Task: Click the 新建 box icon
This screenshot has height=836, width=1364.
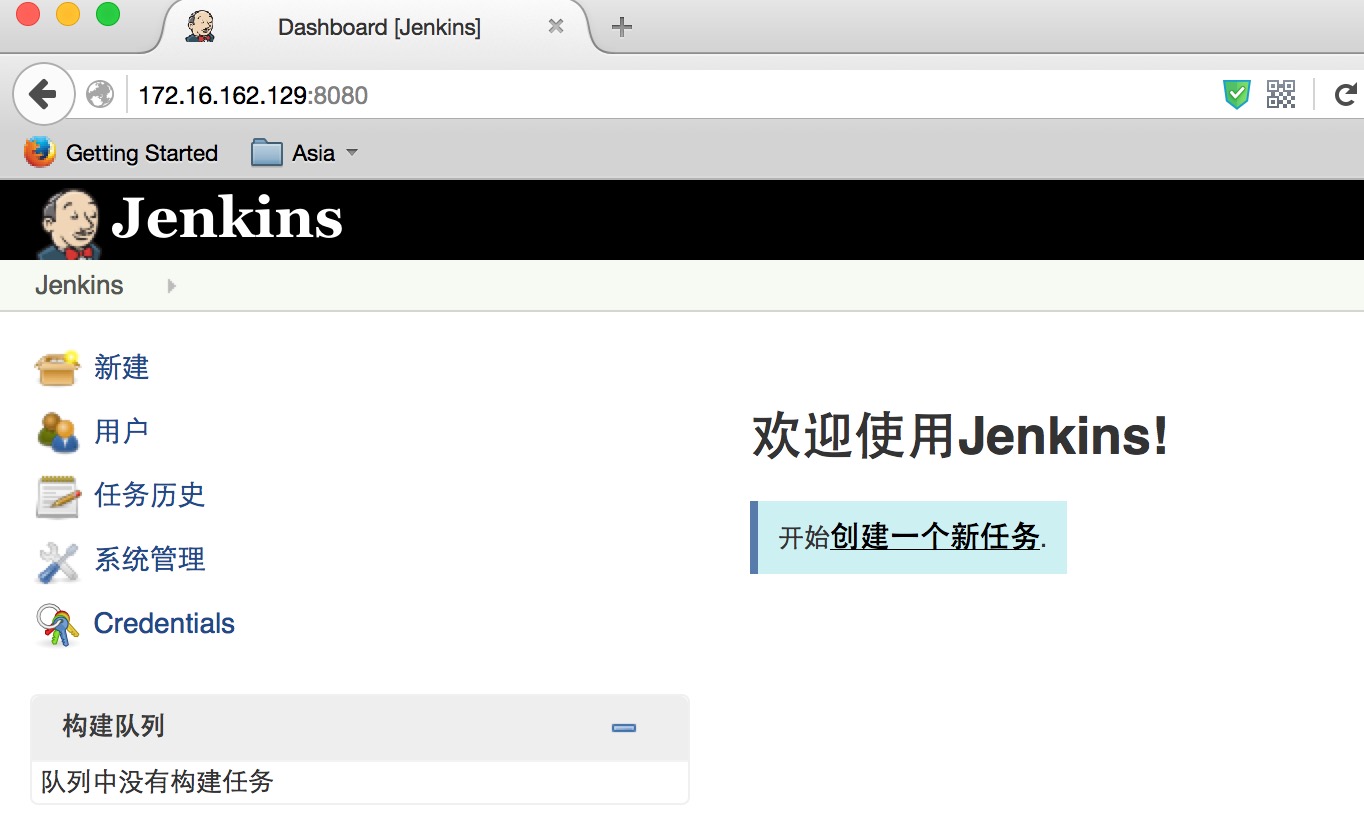Action: point(57,368)
